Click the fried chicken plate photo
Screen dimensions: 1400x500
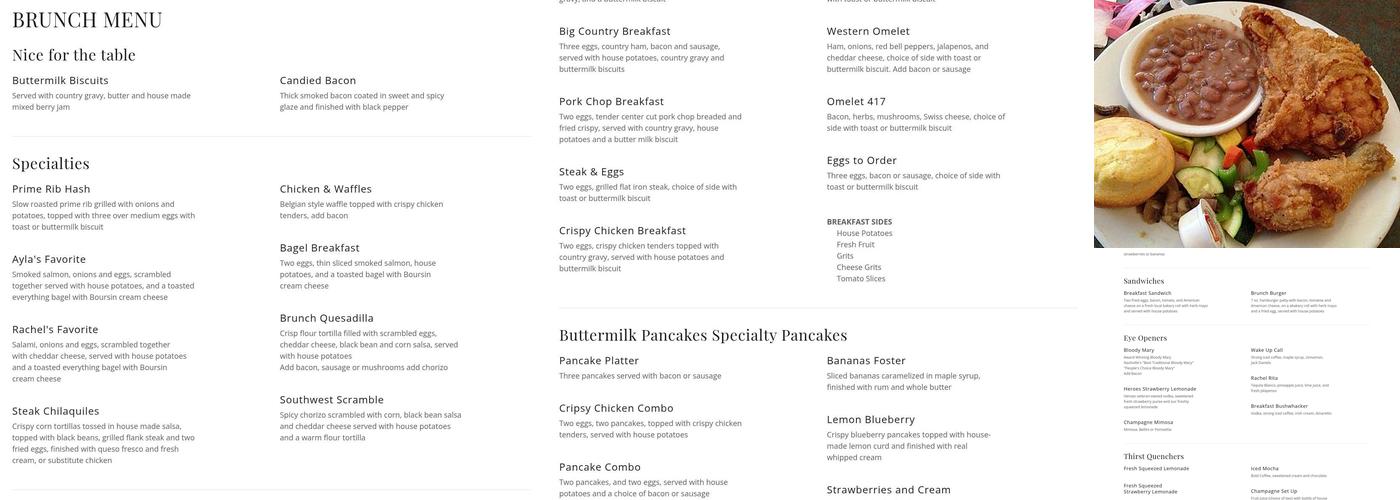point(1247,124)
